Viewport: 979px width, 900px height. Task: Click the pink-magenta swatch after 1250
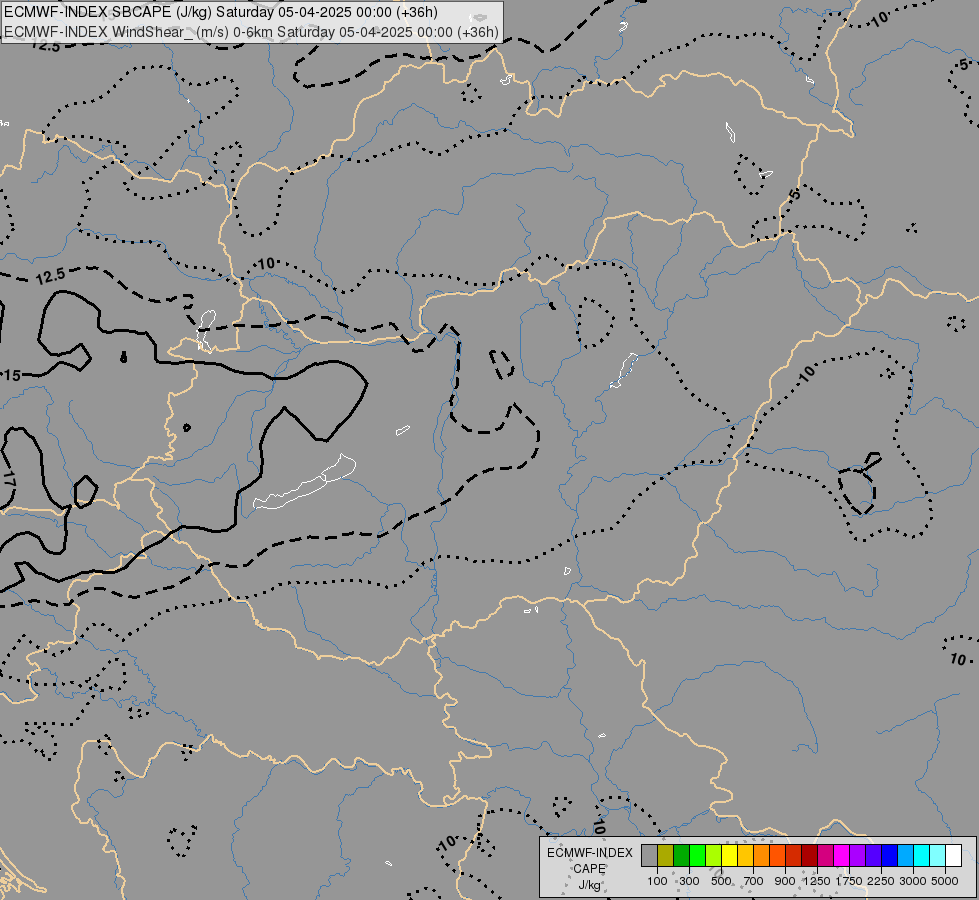[825, 855]
